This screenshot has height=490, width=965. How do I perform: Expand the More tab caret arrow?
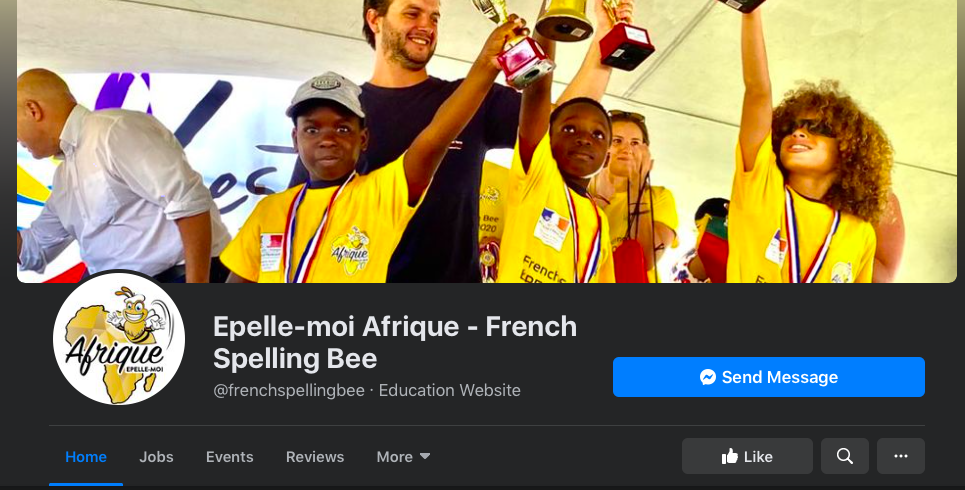(x=425, y=456)
